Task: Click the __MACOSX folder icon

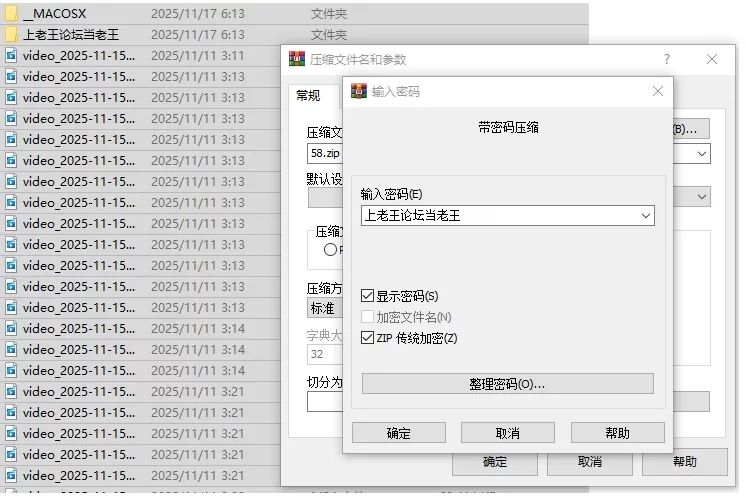Action: click(x=11, y=14)
